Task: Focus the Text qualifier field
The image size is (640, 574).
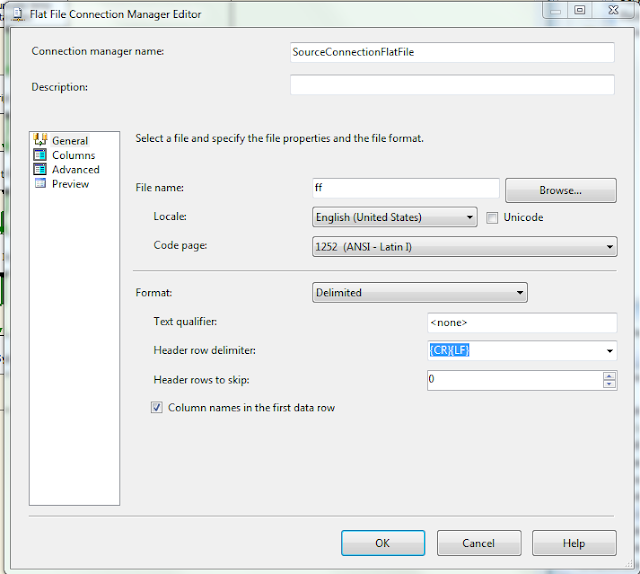Action: pyautogui.click(x=522, y=323)
